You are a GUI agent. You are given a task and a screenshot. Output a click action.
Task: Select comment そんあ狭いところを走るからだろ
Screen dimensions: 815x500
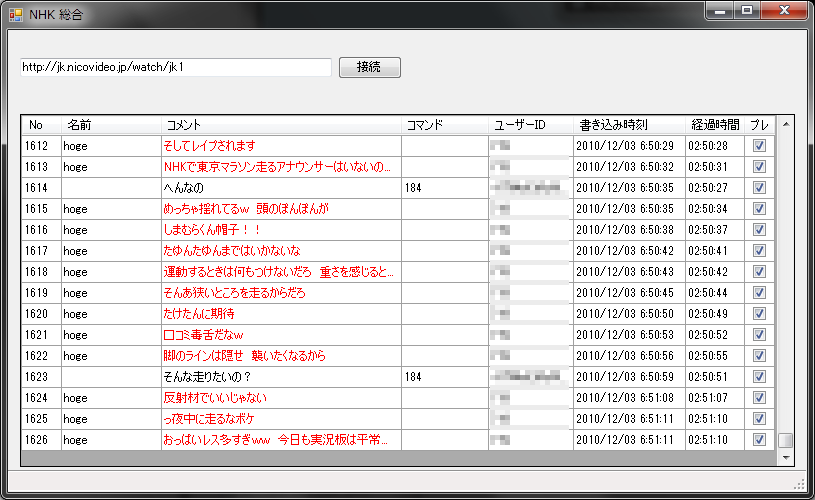234,293
